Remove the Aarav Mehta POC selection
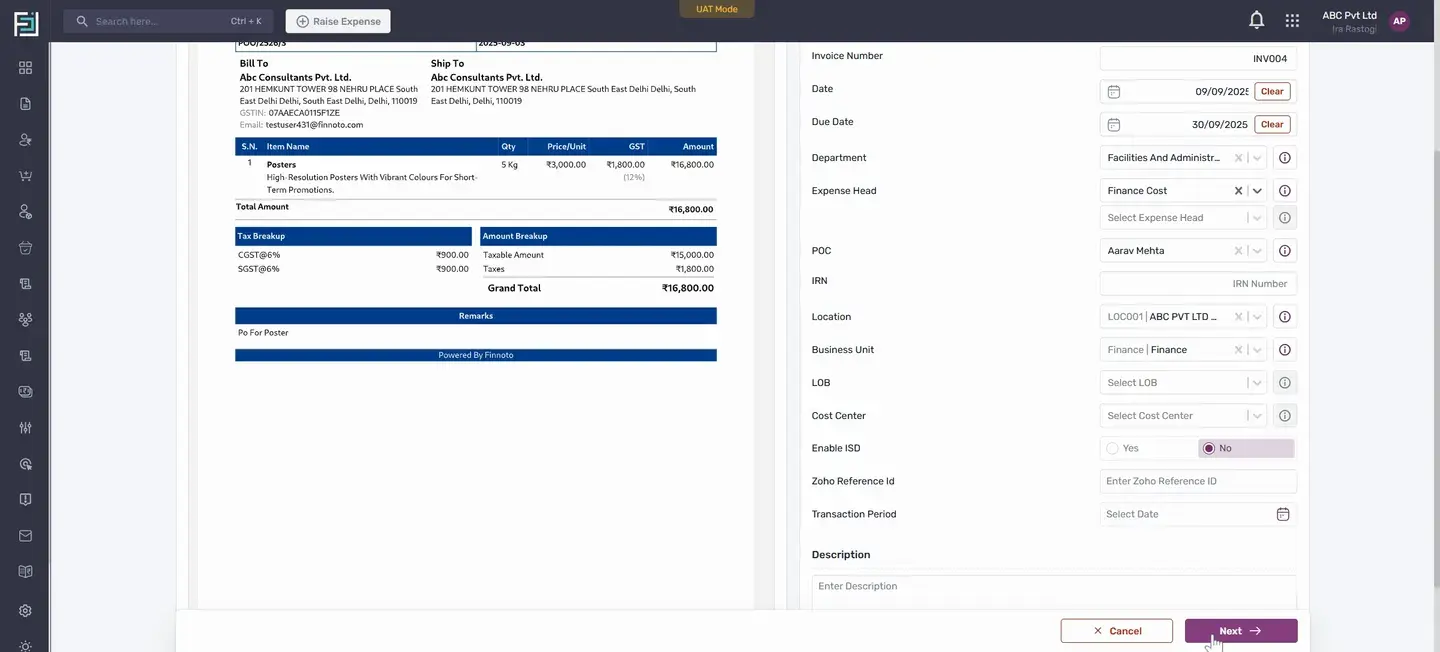 [1239, 251]
